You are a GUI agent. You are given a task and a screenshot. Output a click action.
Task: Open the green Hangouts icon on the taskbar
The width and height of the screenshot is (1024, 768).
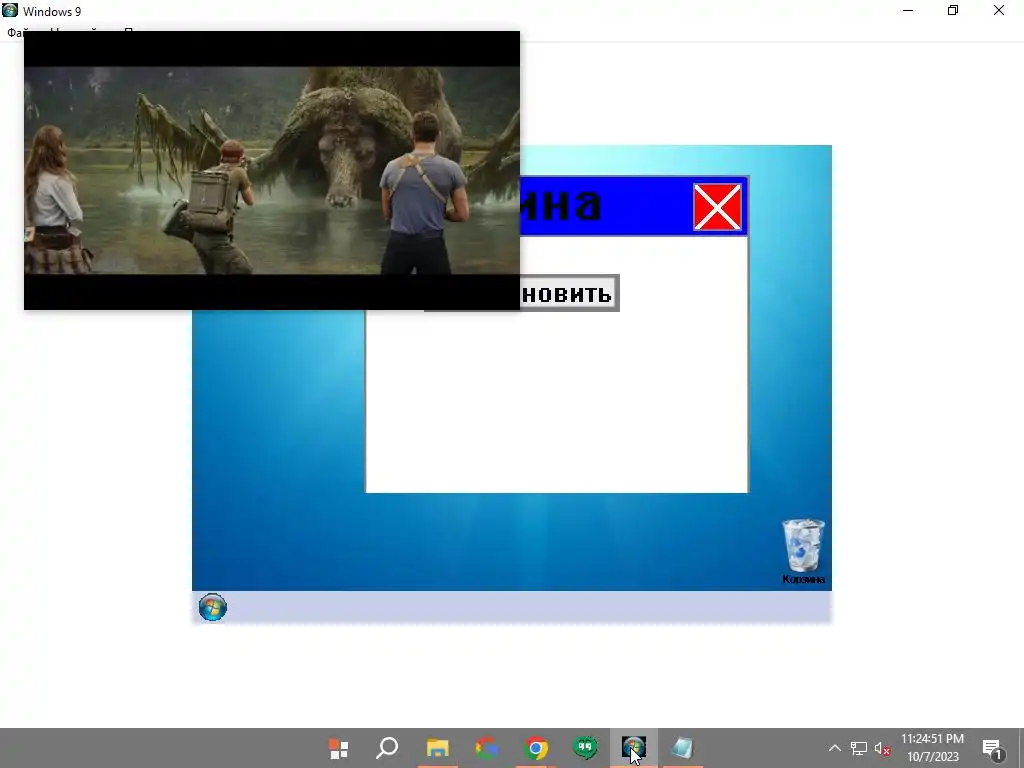click(585, 748)
